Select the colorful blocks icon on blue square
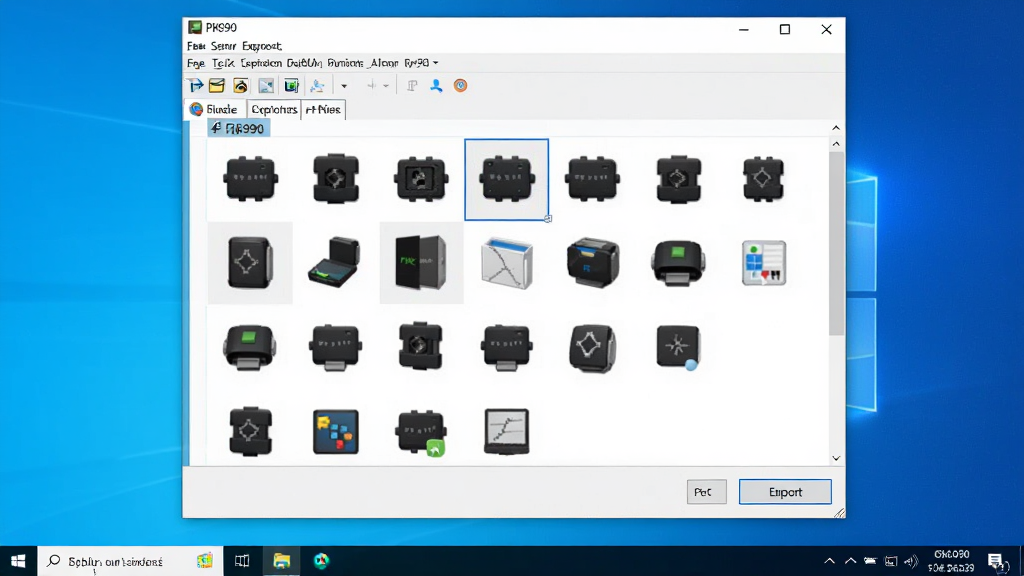1024x576 pixels. click(336, 432)
